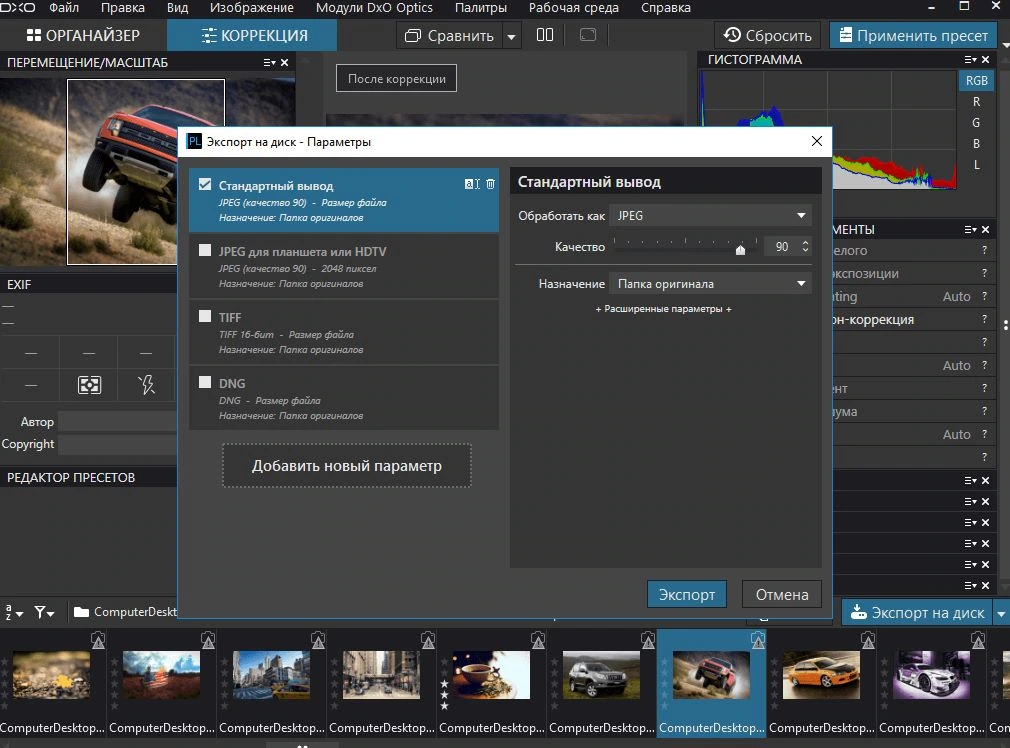Select the RGB histogram channel

pos(976,81)
